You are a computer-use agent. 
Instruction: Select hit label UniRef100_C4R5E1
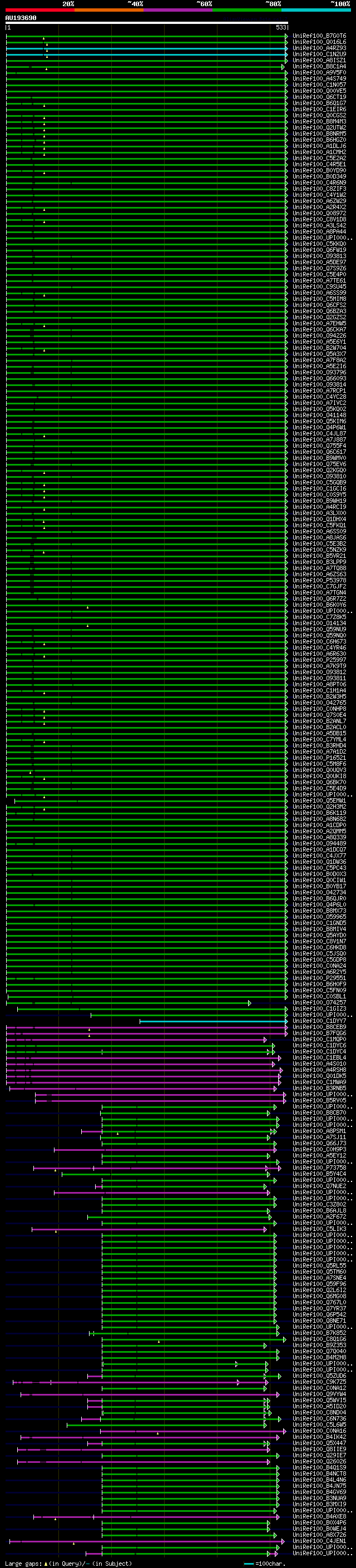tap(319, 164)
